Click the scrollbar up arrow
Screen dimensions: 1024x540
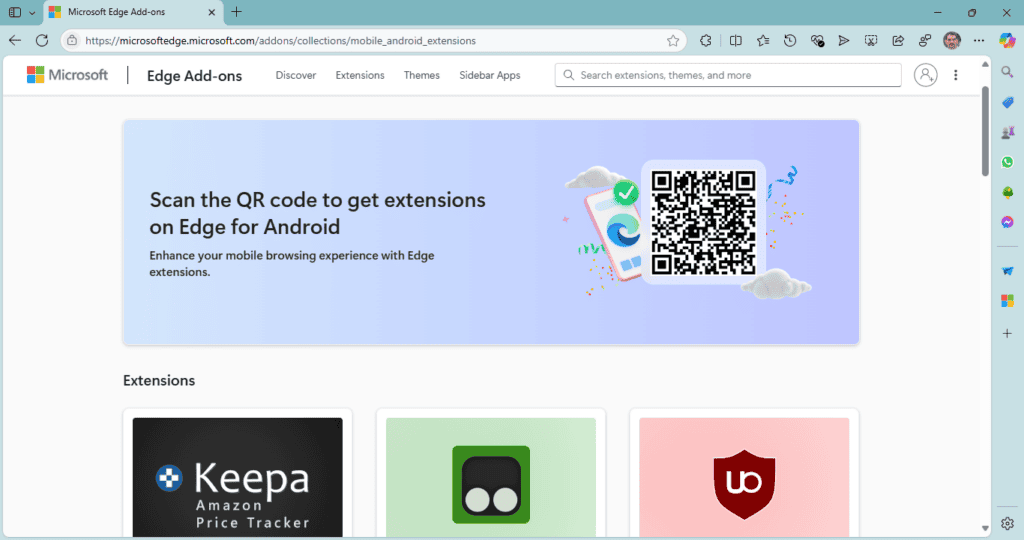[x=985, y=64]
